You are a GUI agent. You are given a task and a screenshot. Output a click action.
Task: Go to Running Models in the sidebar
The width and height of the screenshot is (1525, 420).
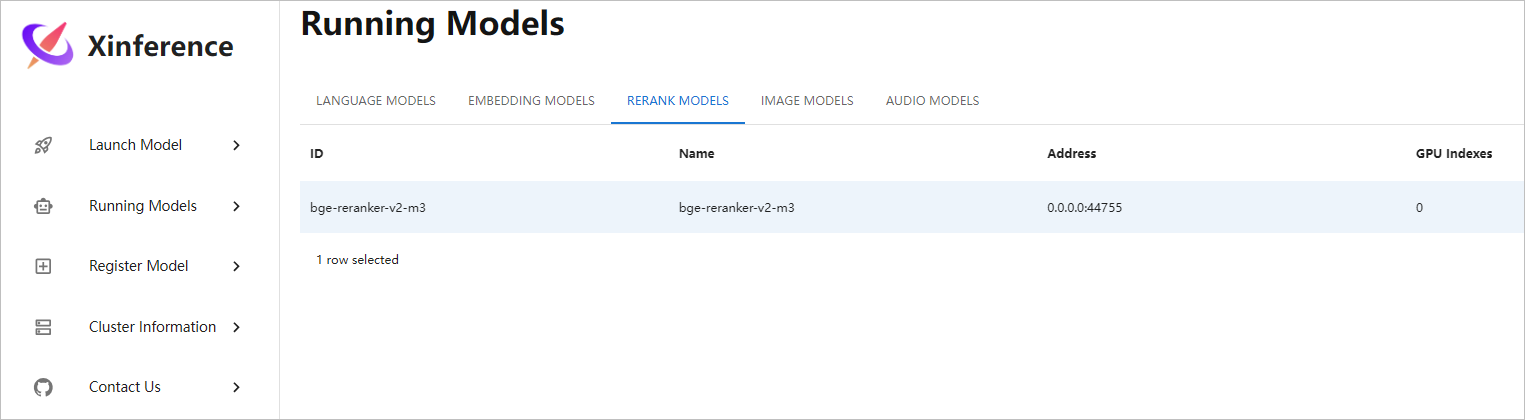(x=143, y=206)
